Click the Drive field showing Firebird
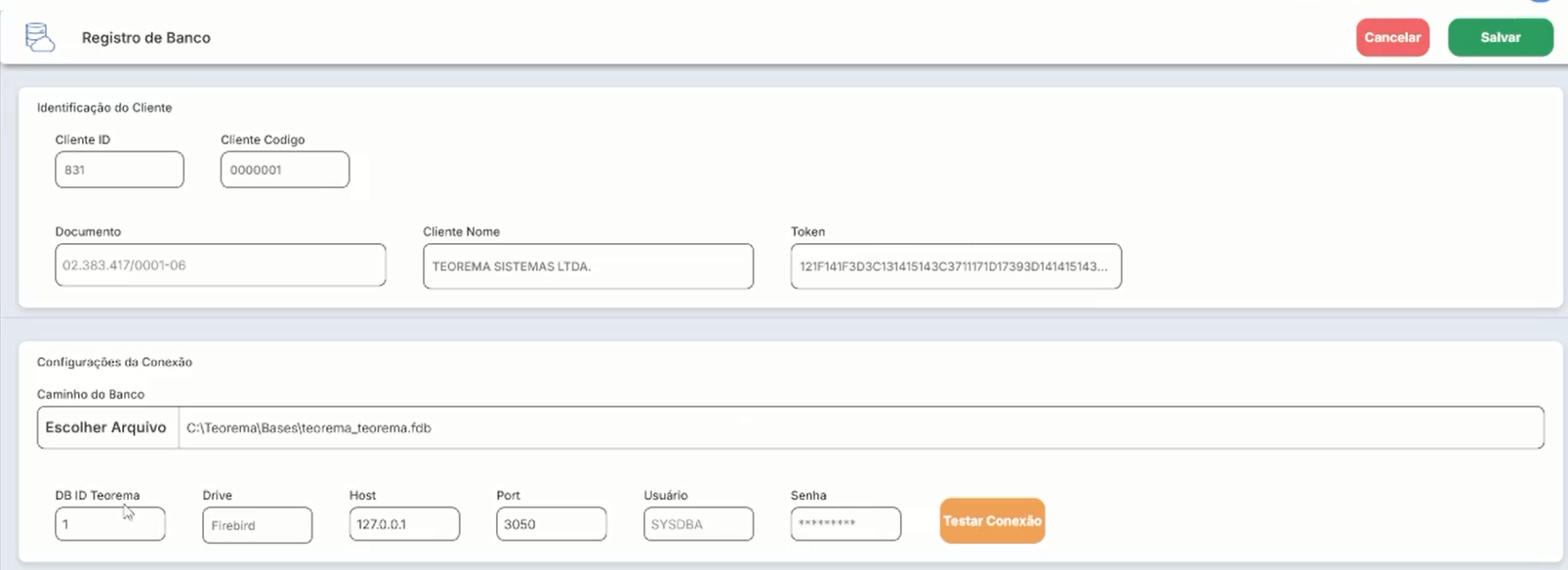 click(x=257, y=525)
